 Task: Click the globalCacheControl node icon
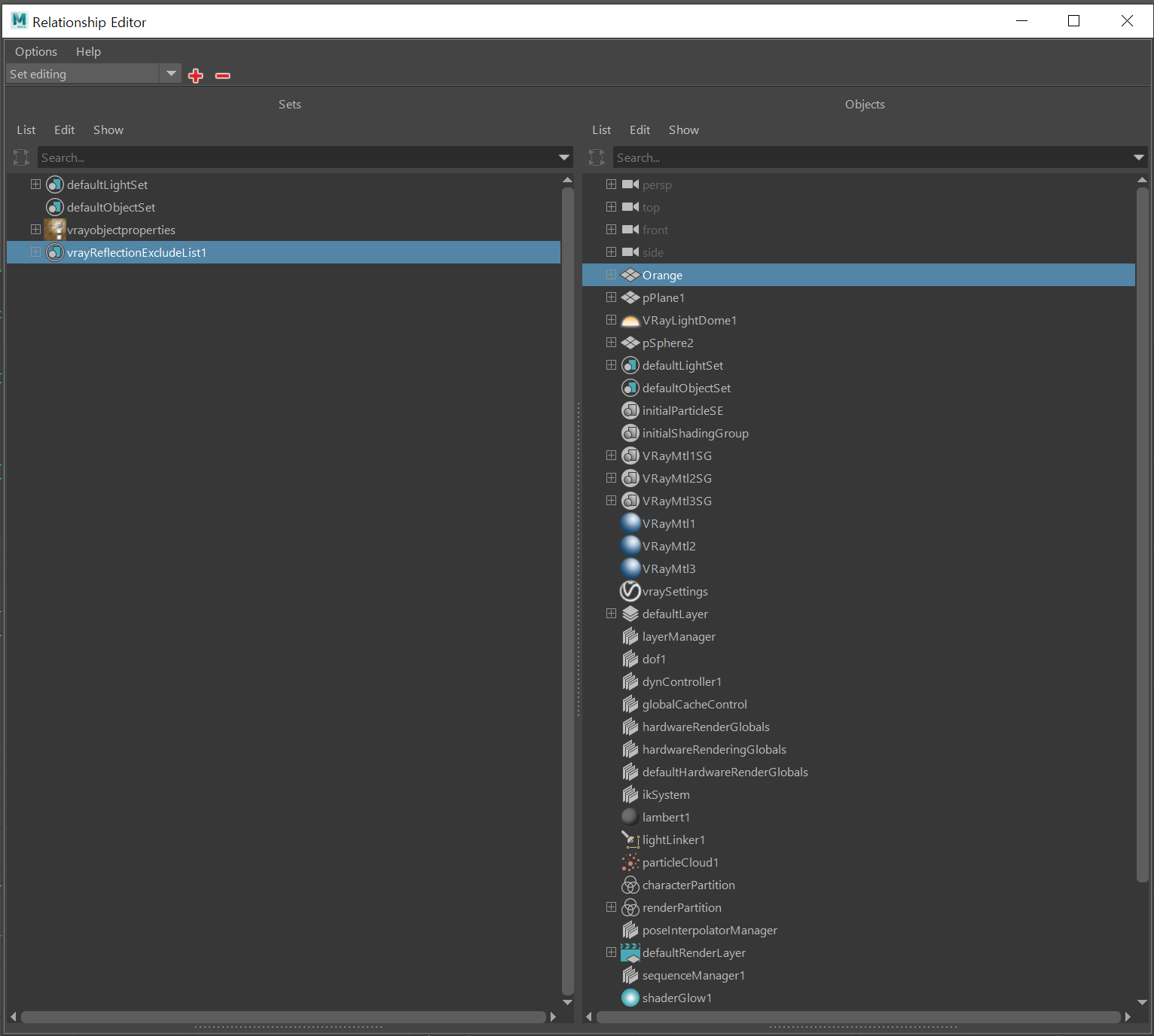[630, 704]
